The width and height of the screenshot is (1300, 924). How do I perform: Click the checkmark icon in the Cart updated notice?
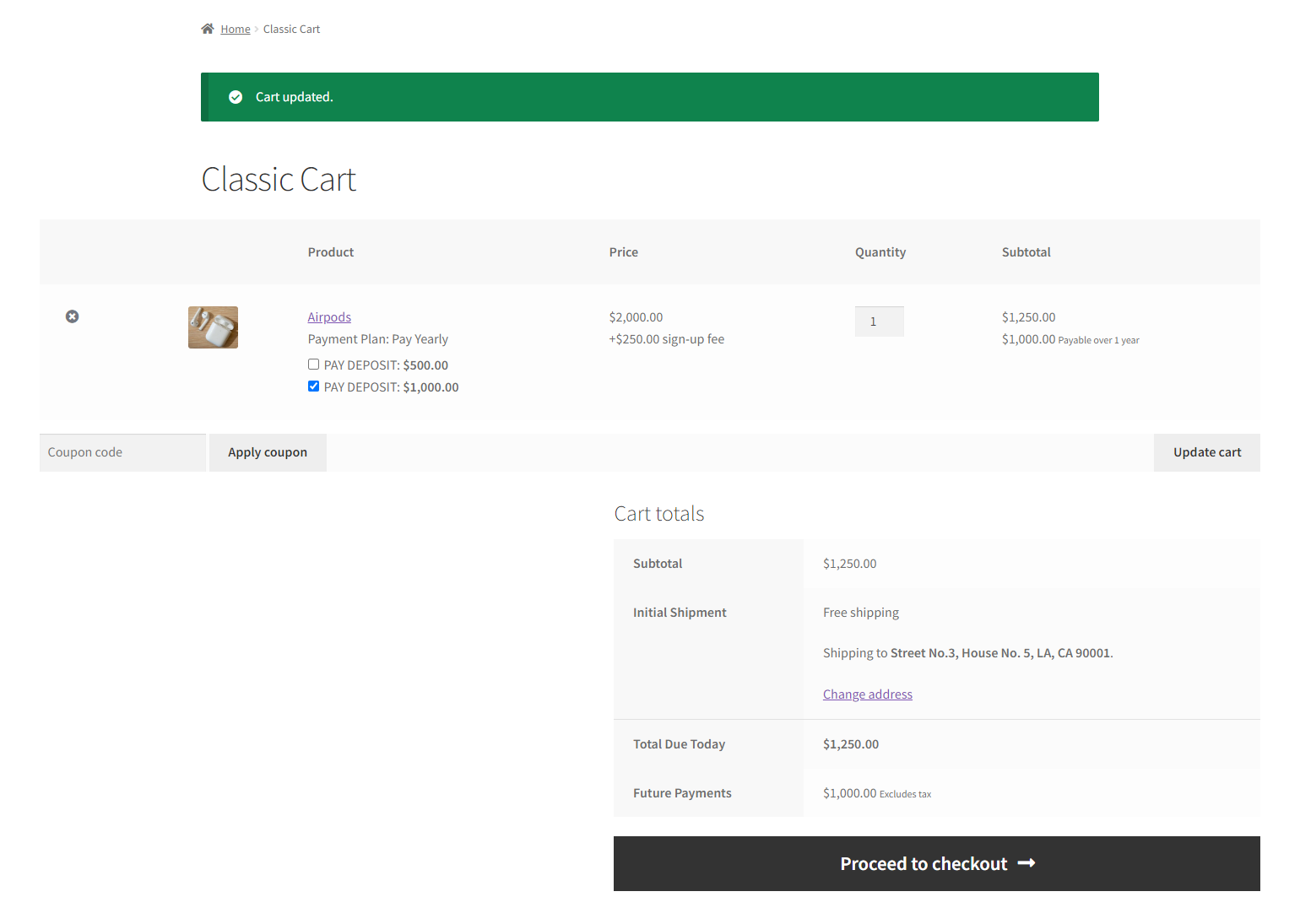pyautogui.click(x=236, y=97)
